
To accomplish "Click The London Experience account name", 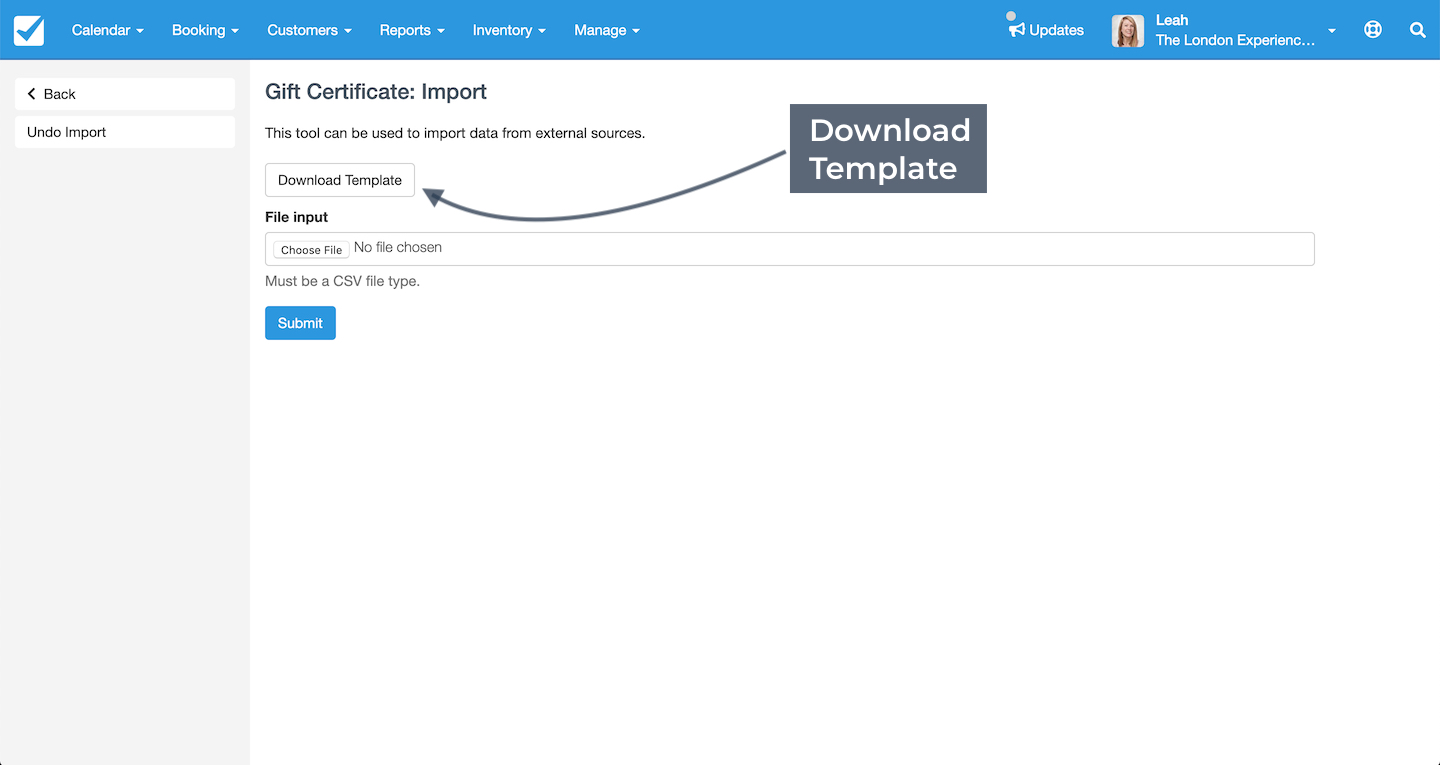I will click(1235, 40).
